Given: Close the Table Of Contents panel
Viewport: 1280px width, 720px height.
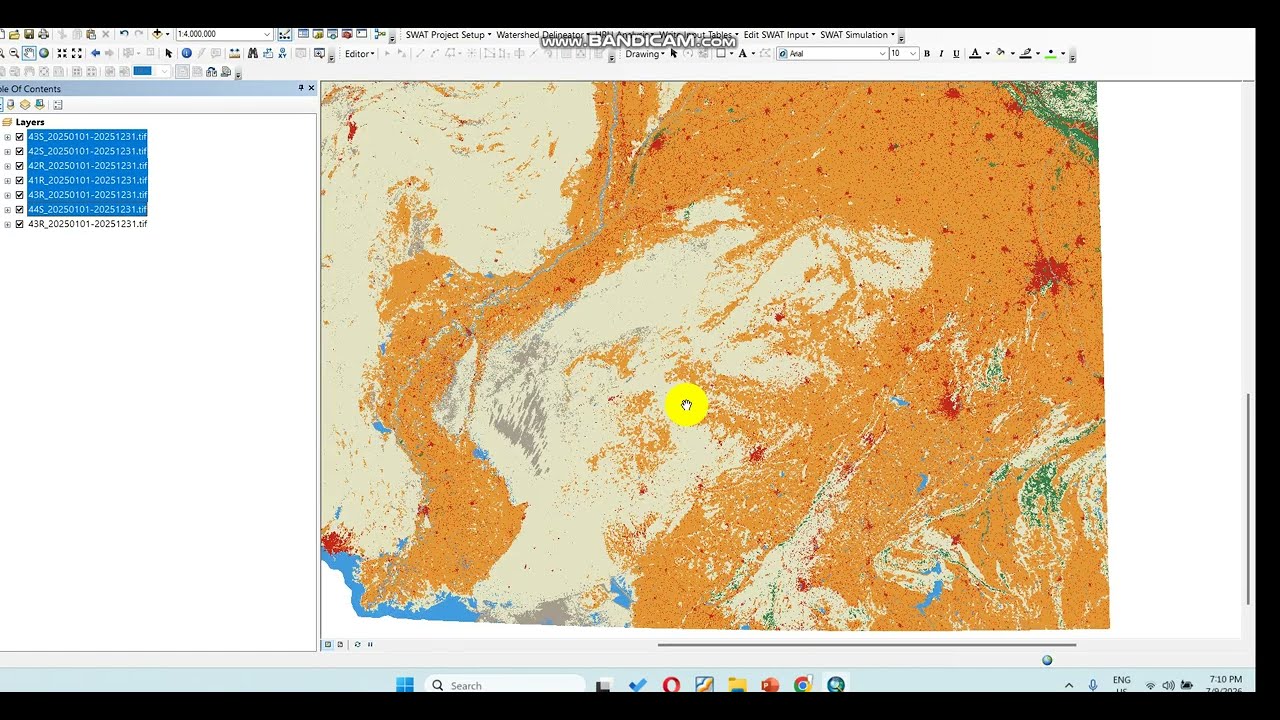Looking at the screenshot, I should click(x=311, y=88).
